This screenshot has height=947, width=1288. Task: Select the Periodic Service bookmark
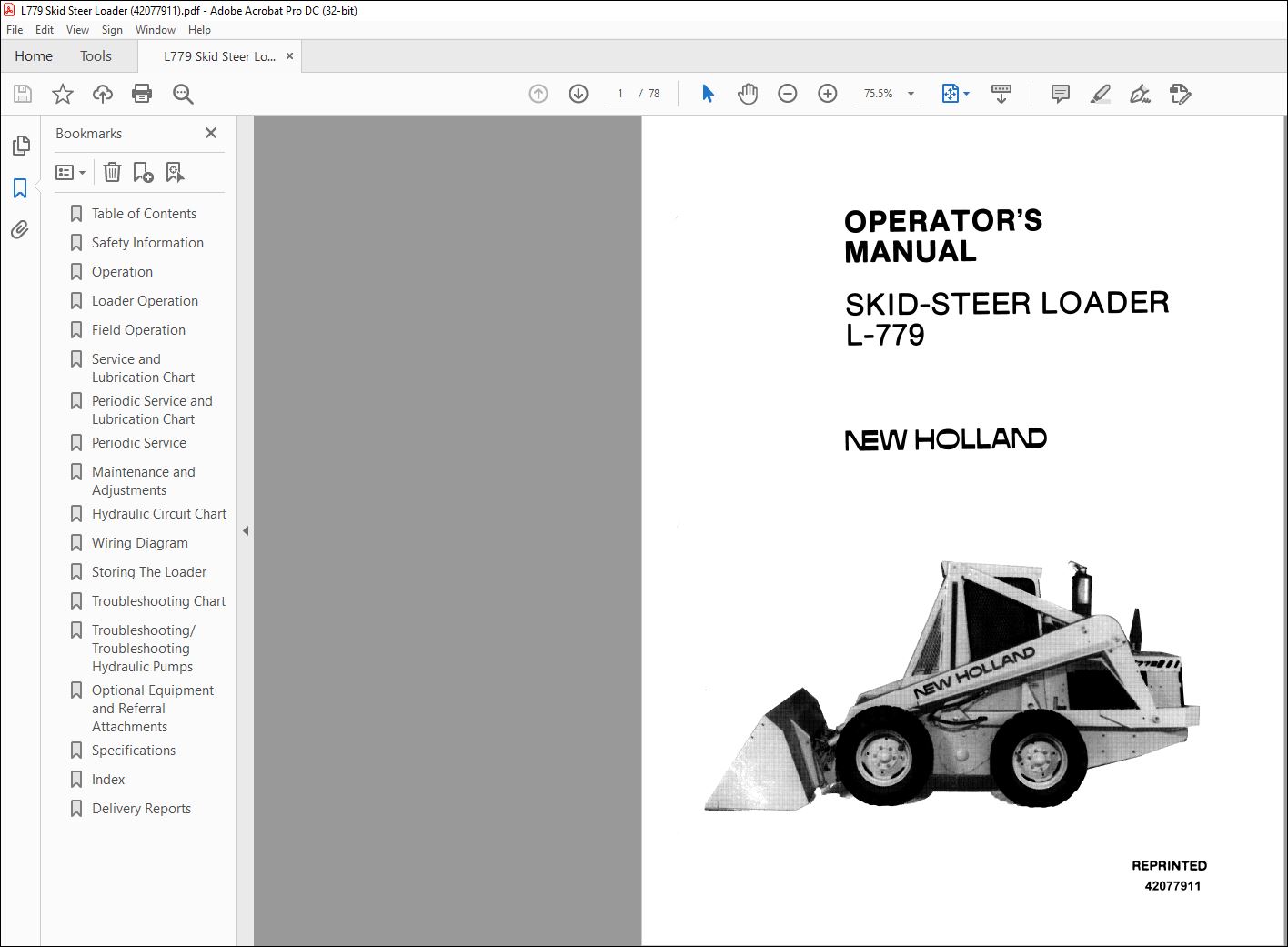tap(138, 443)
